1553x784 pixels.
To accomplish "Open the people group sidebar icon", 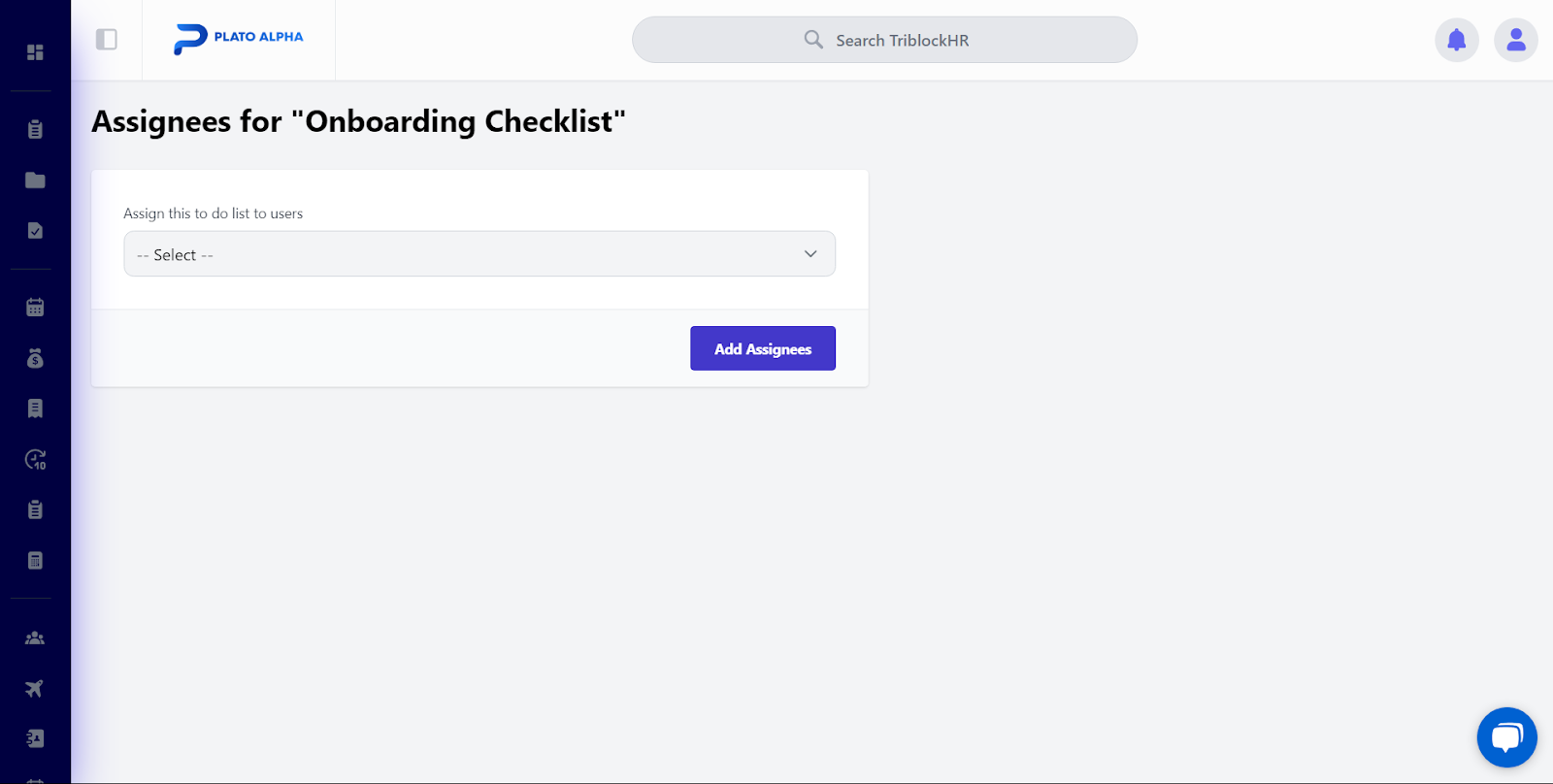I will 35,637.
